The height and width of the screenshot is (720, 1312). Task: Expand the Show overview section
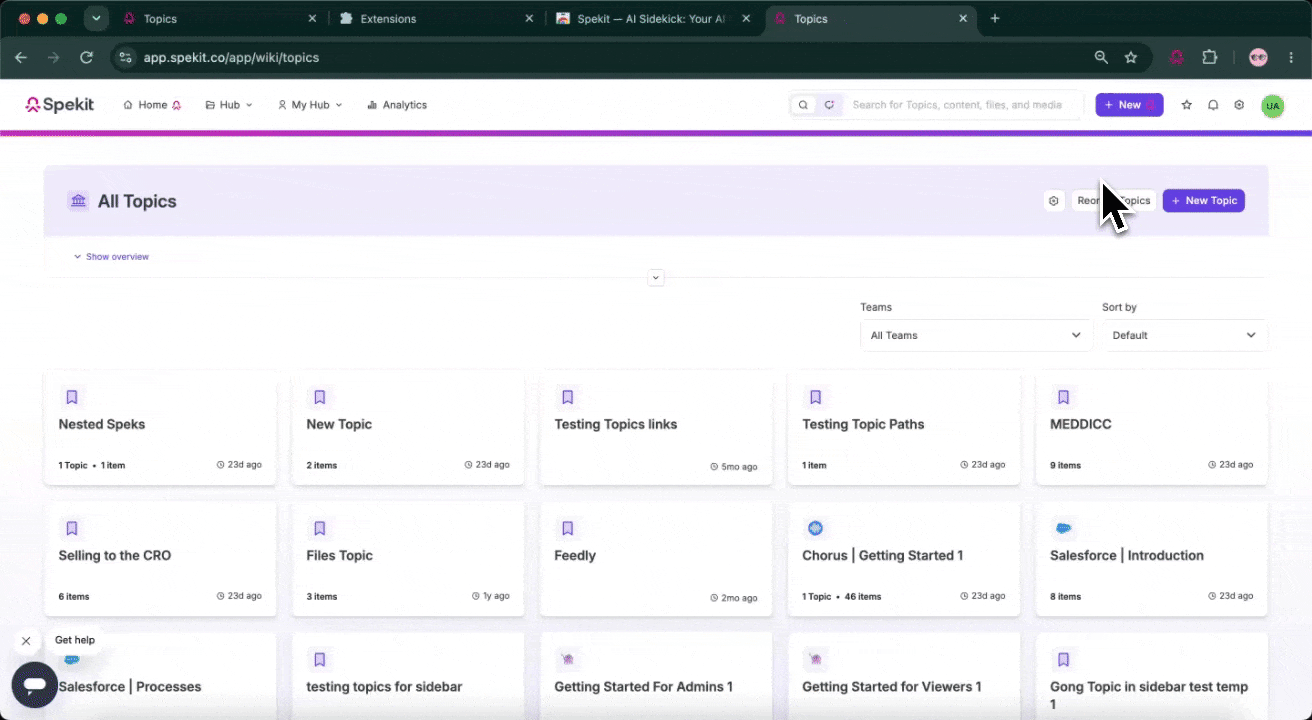(x=111, y=257)
